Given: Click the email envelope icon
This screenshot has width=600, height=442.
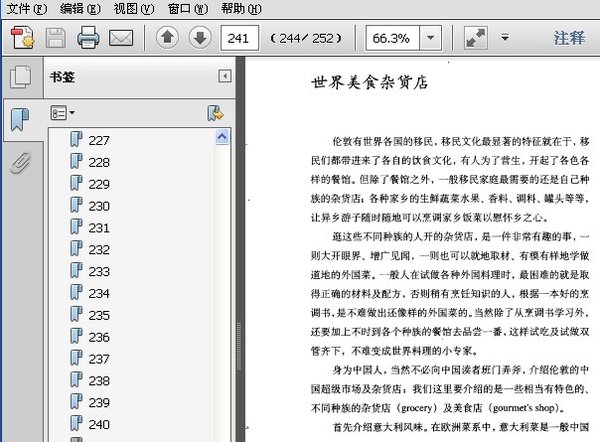Looking at the screenshot, I should 121,38.
